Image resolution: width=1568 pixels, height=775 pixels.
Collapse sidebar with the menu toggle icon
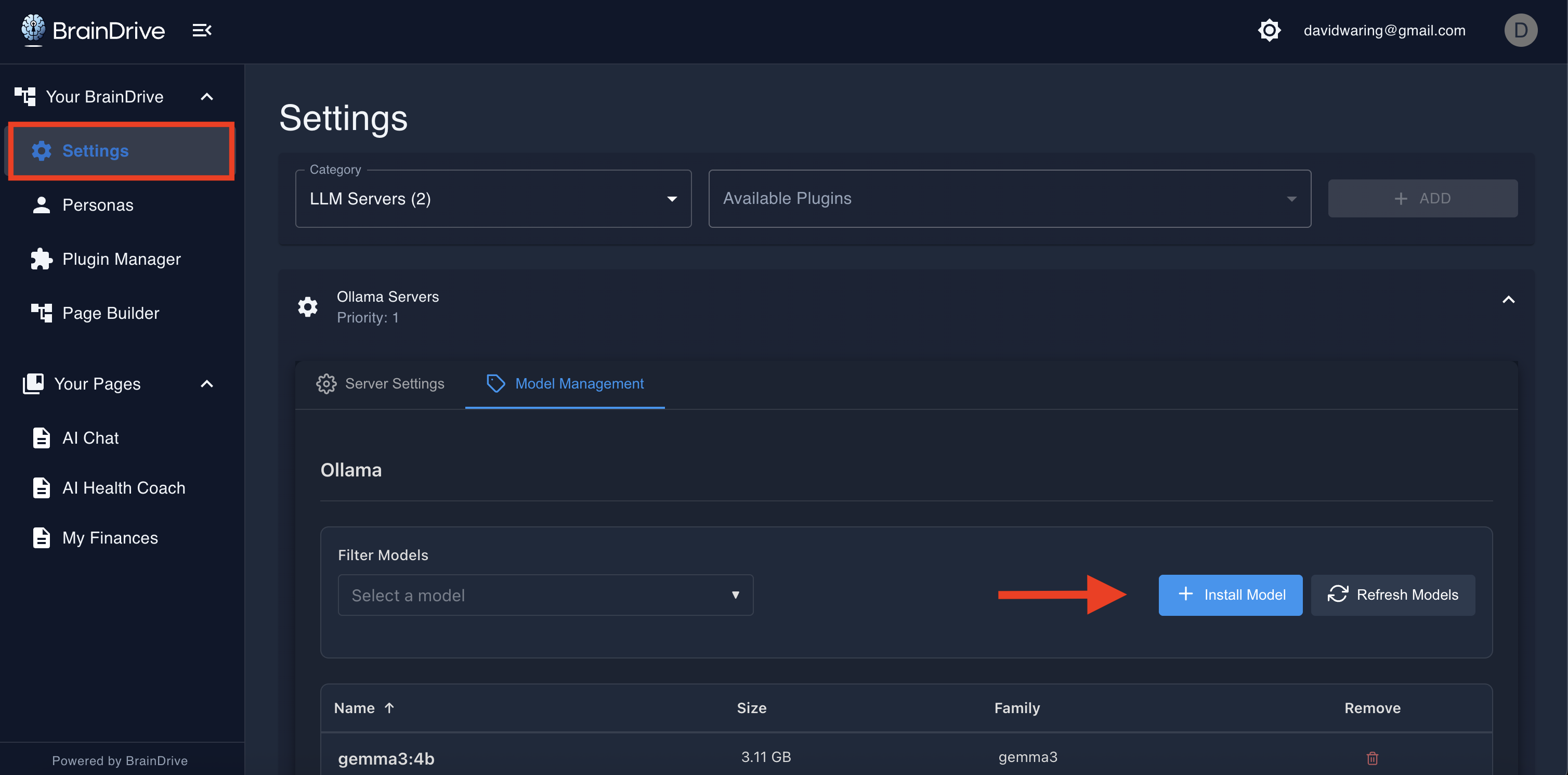pos(202,30)
